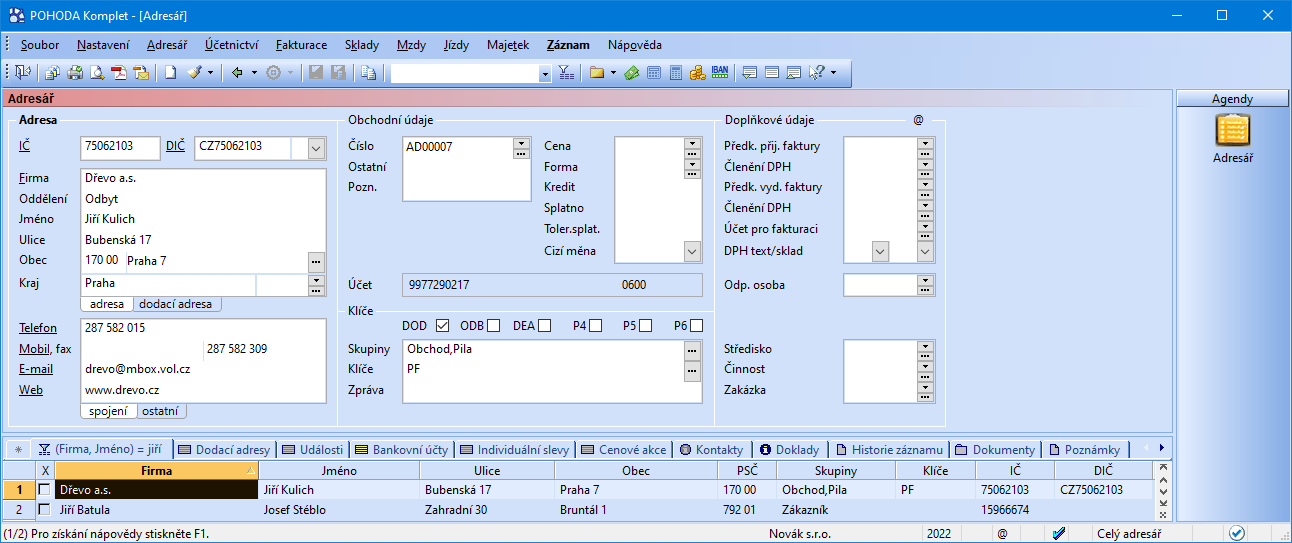Click the round check icon in status bar
Image resolution: width=1292 pixels, height=543 pixels.
[x=1237, y=533]
